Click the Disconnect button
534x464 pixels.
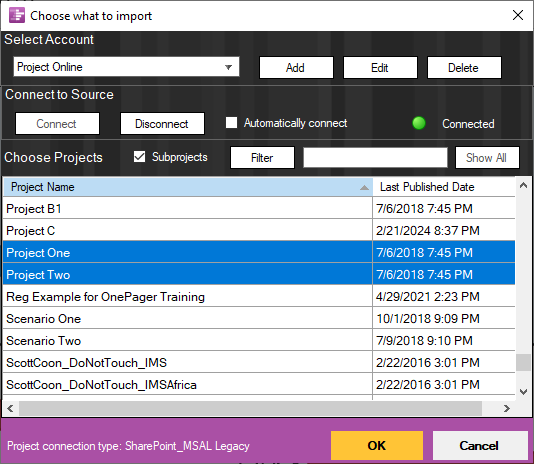point(162,124)
